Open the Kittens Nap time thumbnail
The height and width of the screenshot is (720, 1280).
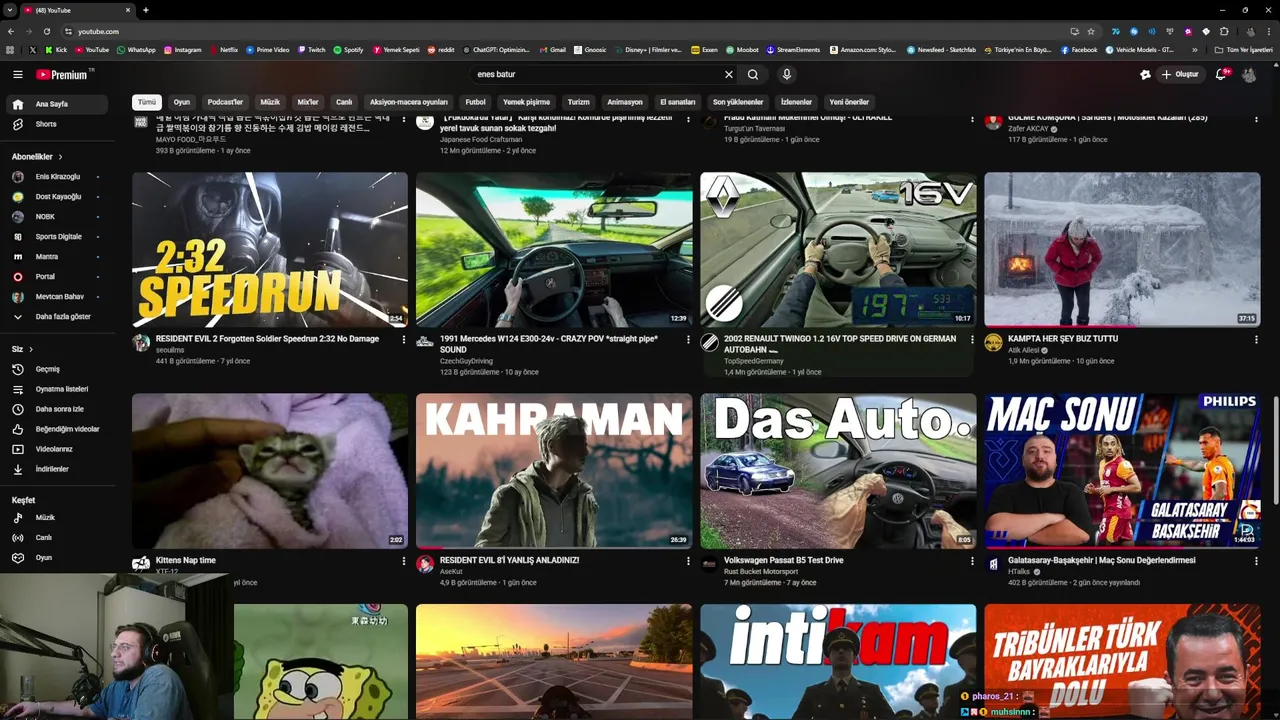270,471
